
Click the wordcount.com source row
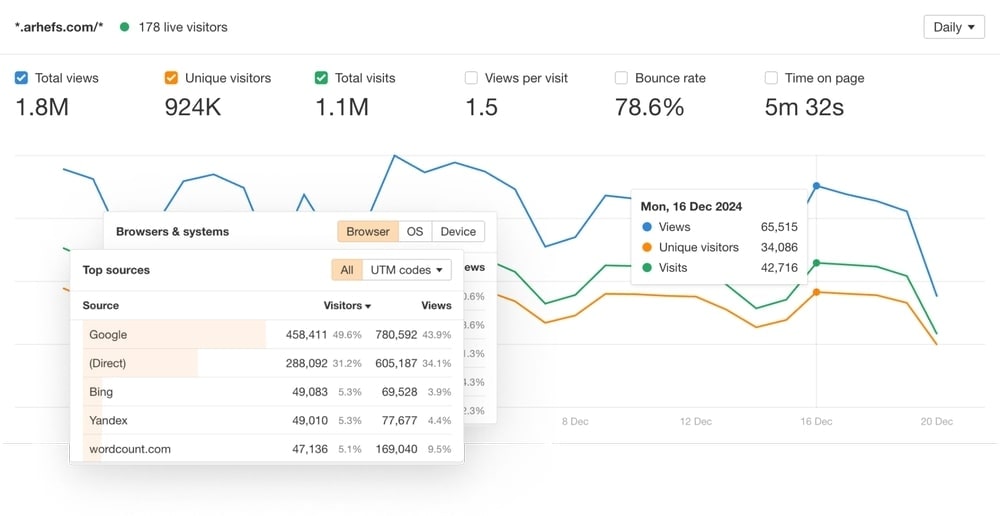(x=267, y=448)
